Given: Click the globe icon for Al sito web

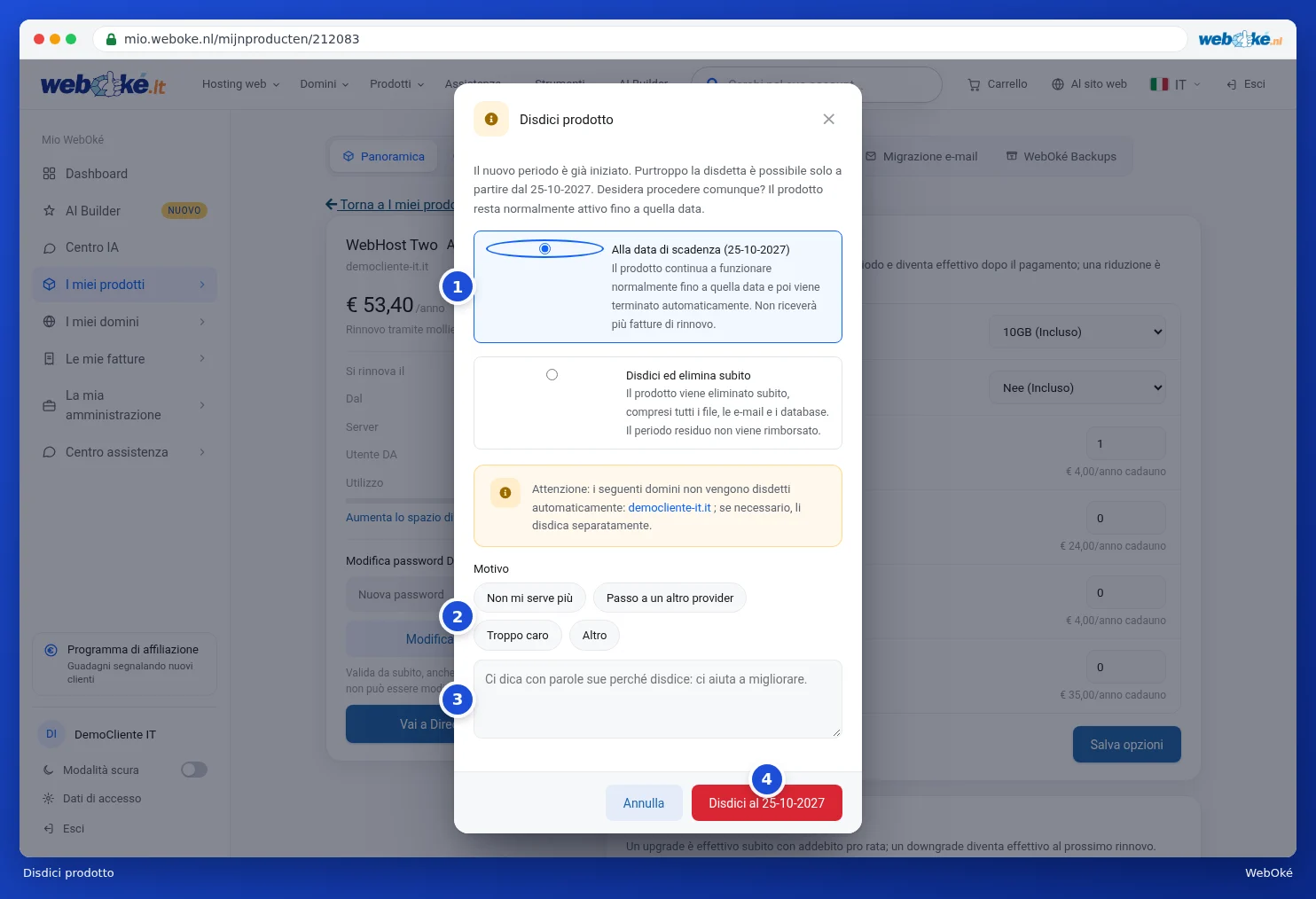Looking at the screenshot, I should [x=1058, y=84].
